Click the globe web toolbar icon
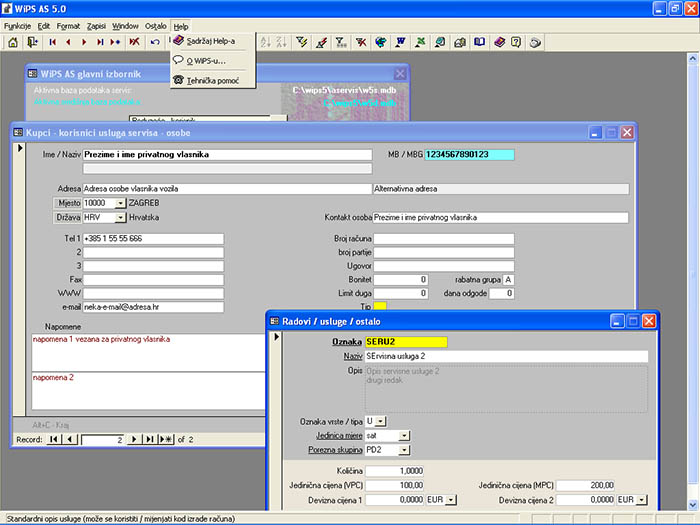 380,42
